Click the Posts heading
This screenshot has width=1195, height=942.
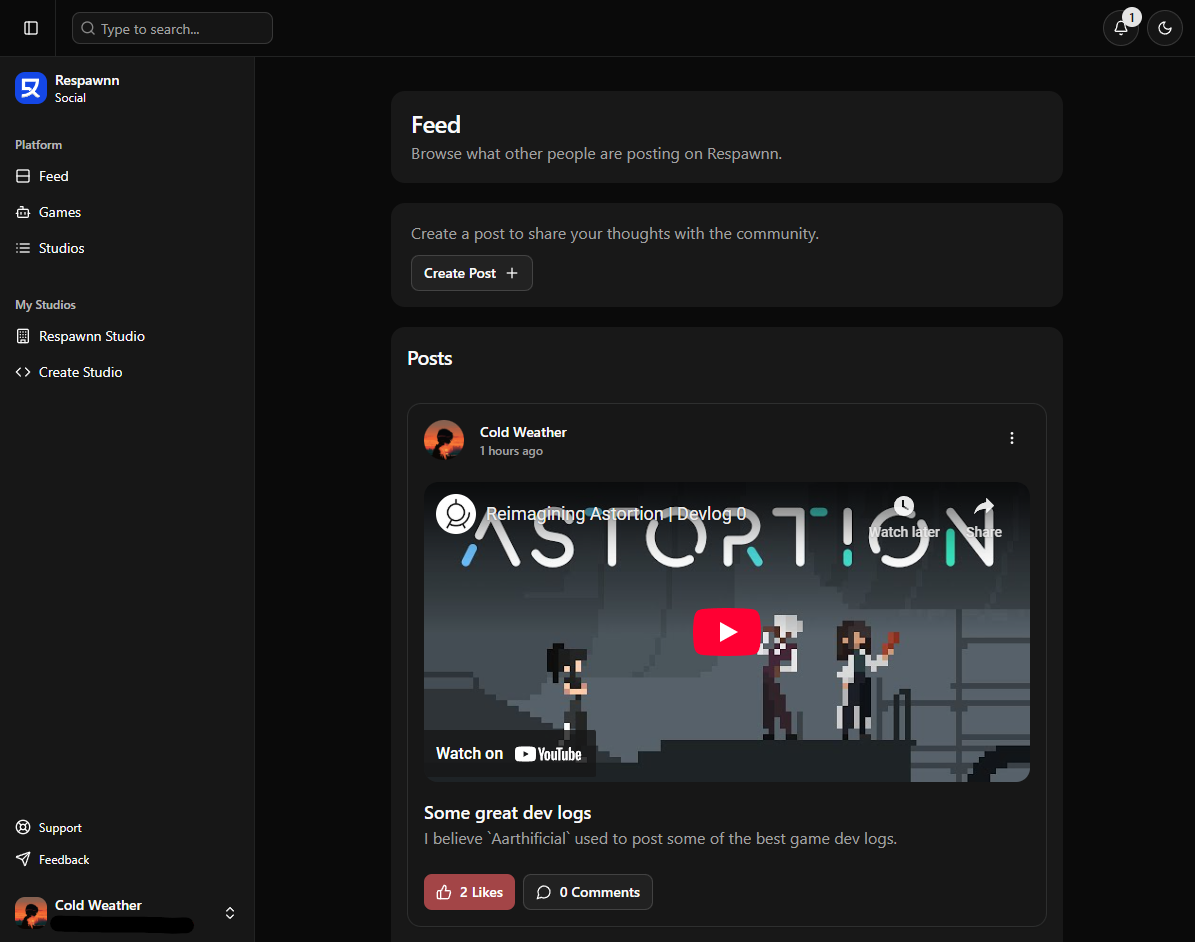(x=430, y=358)
